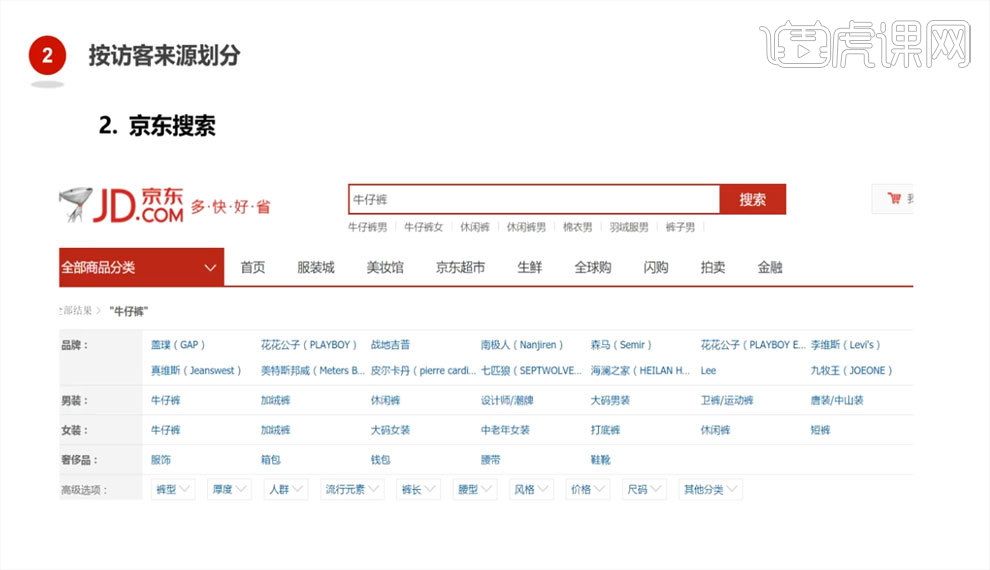Open the shopping cart icon

(x=894, y=198)
